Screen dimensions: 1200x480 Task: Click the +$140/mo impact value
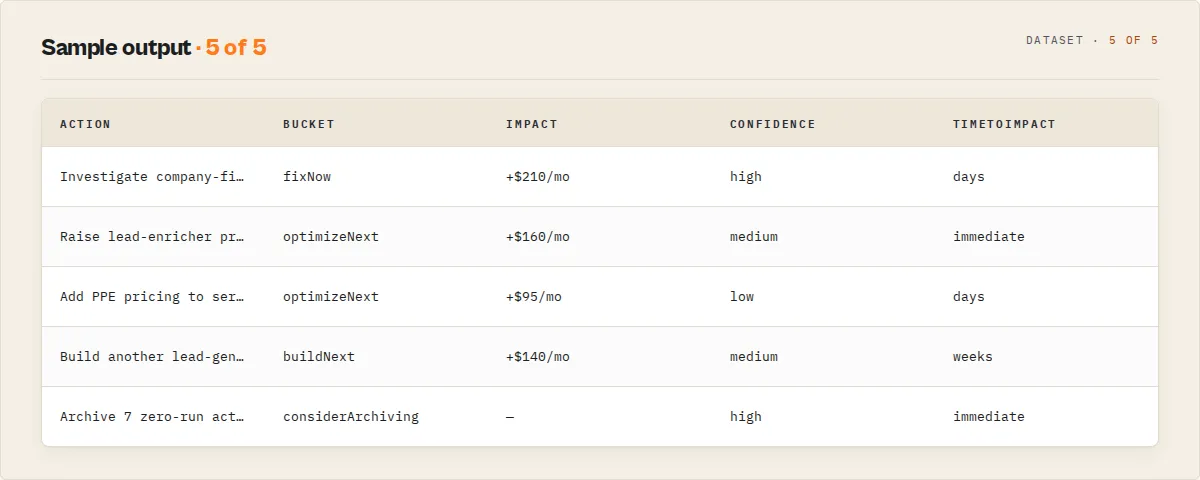coord(538,357)
